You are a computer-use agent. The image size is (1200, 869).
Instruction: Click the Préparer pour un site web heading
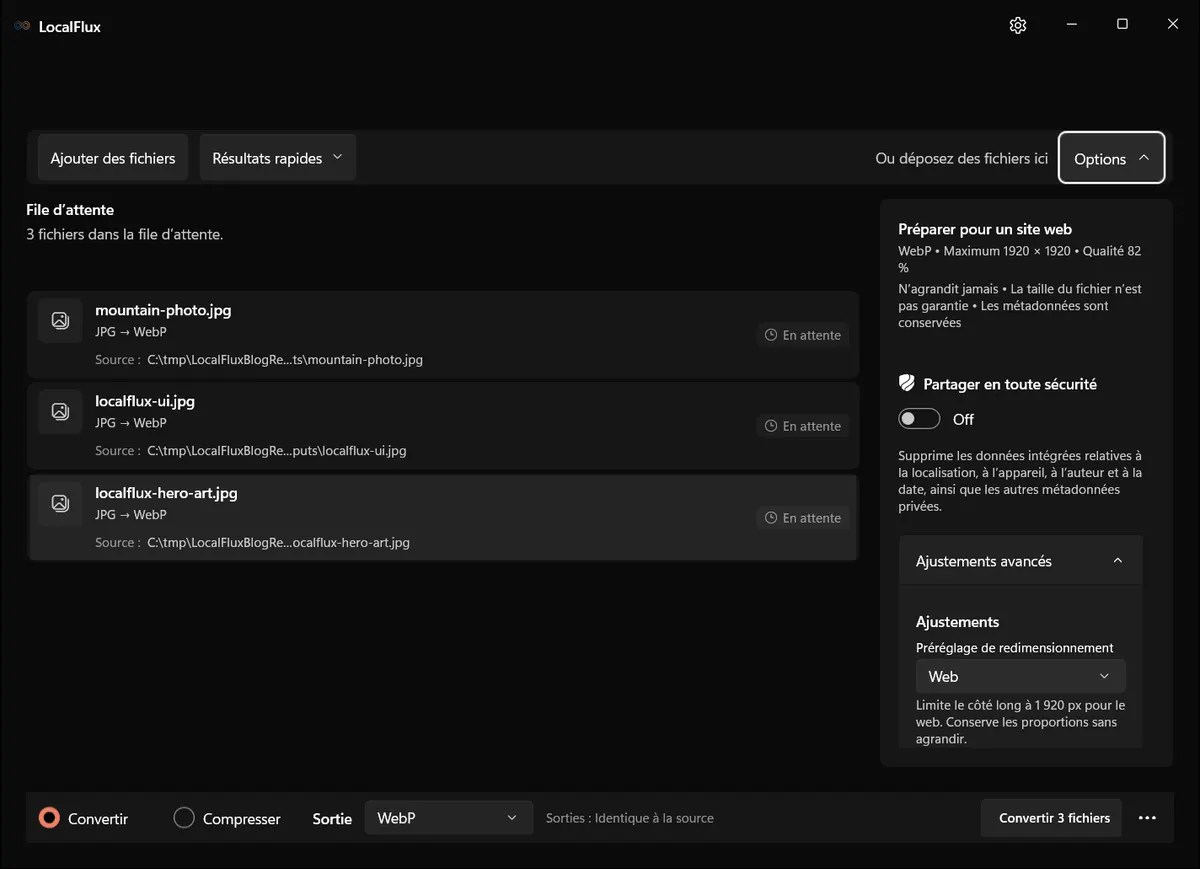[x=985, y=229]
